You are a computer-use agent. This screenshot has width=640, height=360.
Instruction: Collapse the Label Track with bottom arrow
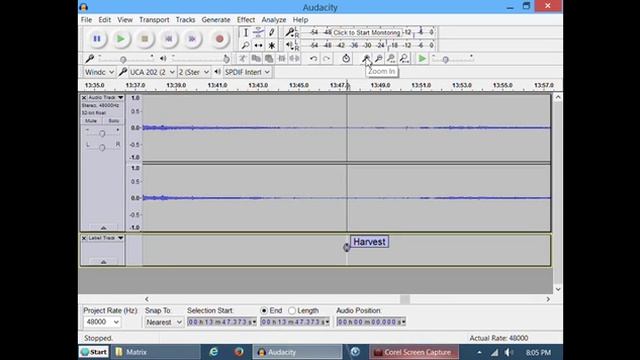[x=103, y=262]
